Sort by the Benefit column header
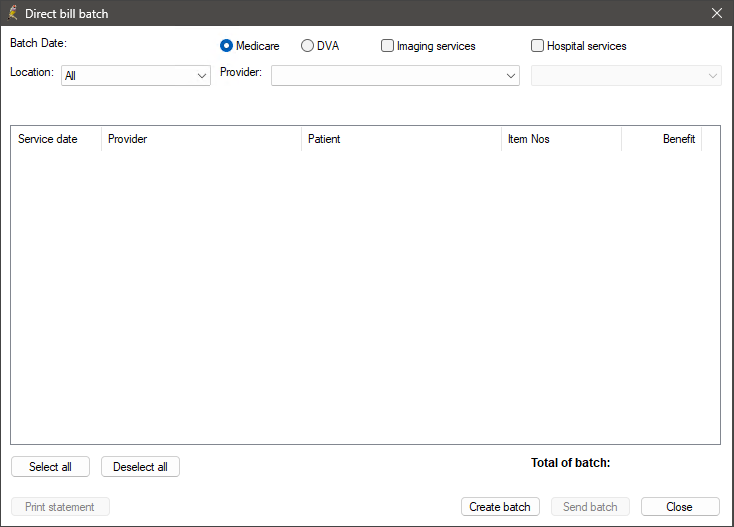 pos(661,139)
